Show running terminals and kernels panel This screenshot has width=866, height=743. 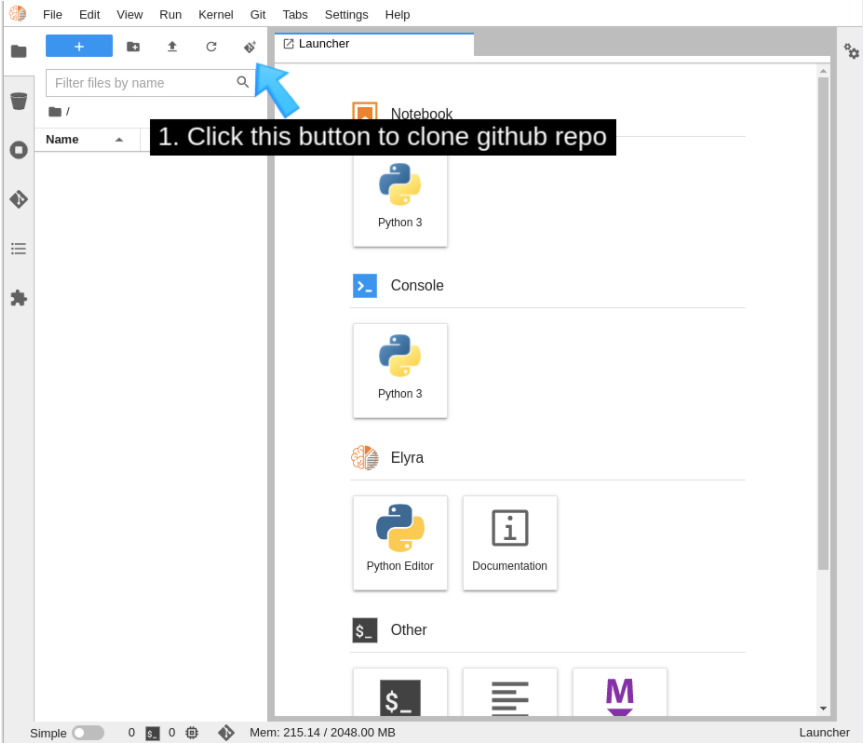[x=18, y=150]
